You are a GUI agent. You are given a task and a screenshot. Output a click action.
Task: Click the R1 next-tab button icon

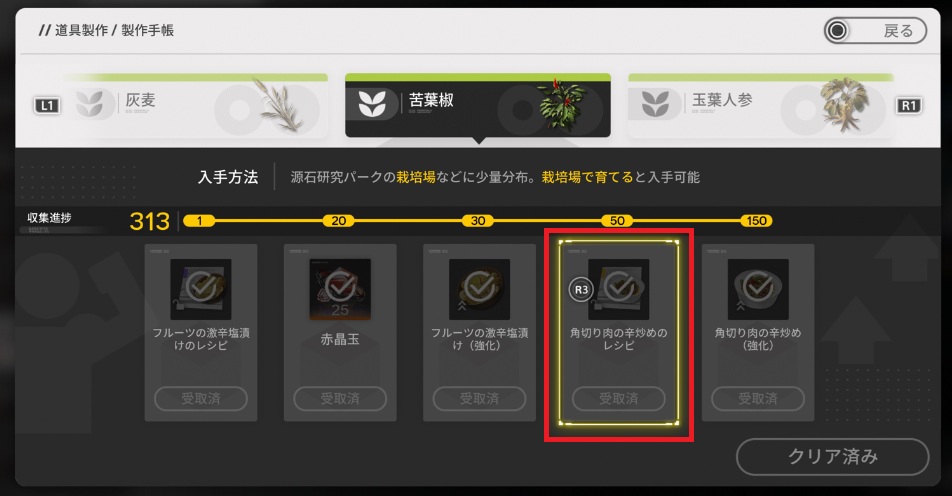tap(908, 106)
